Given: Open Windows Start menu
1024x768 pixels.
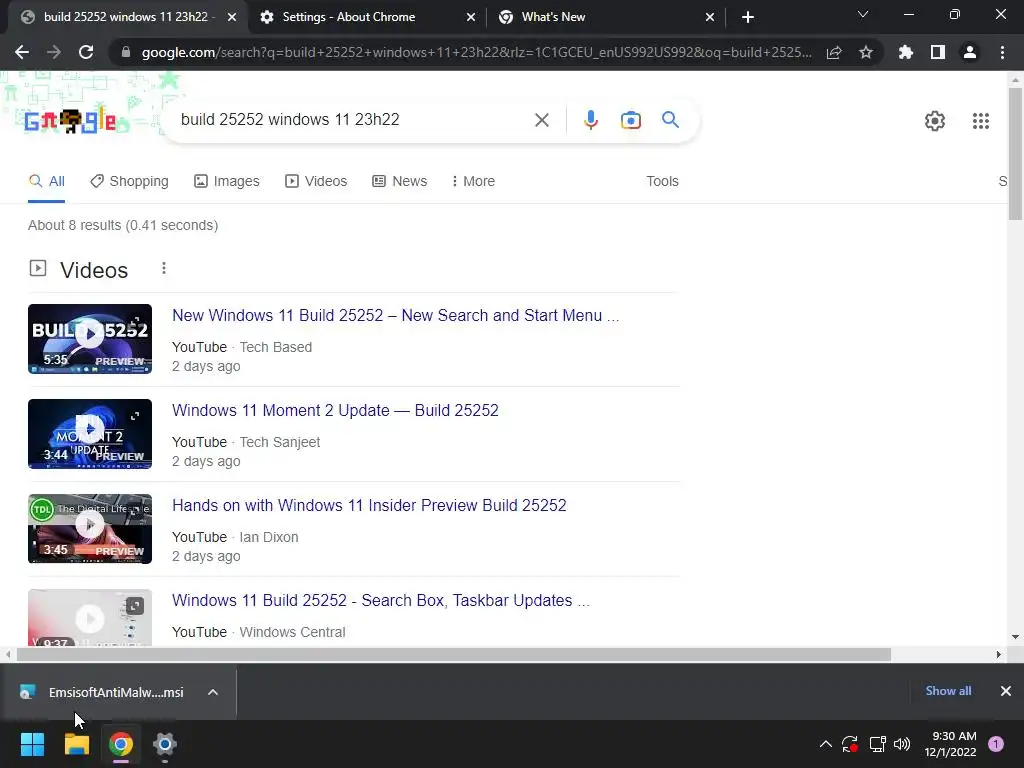Looking at the screenshot, I should [32, 744].
